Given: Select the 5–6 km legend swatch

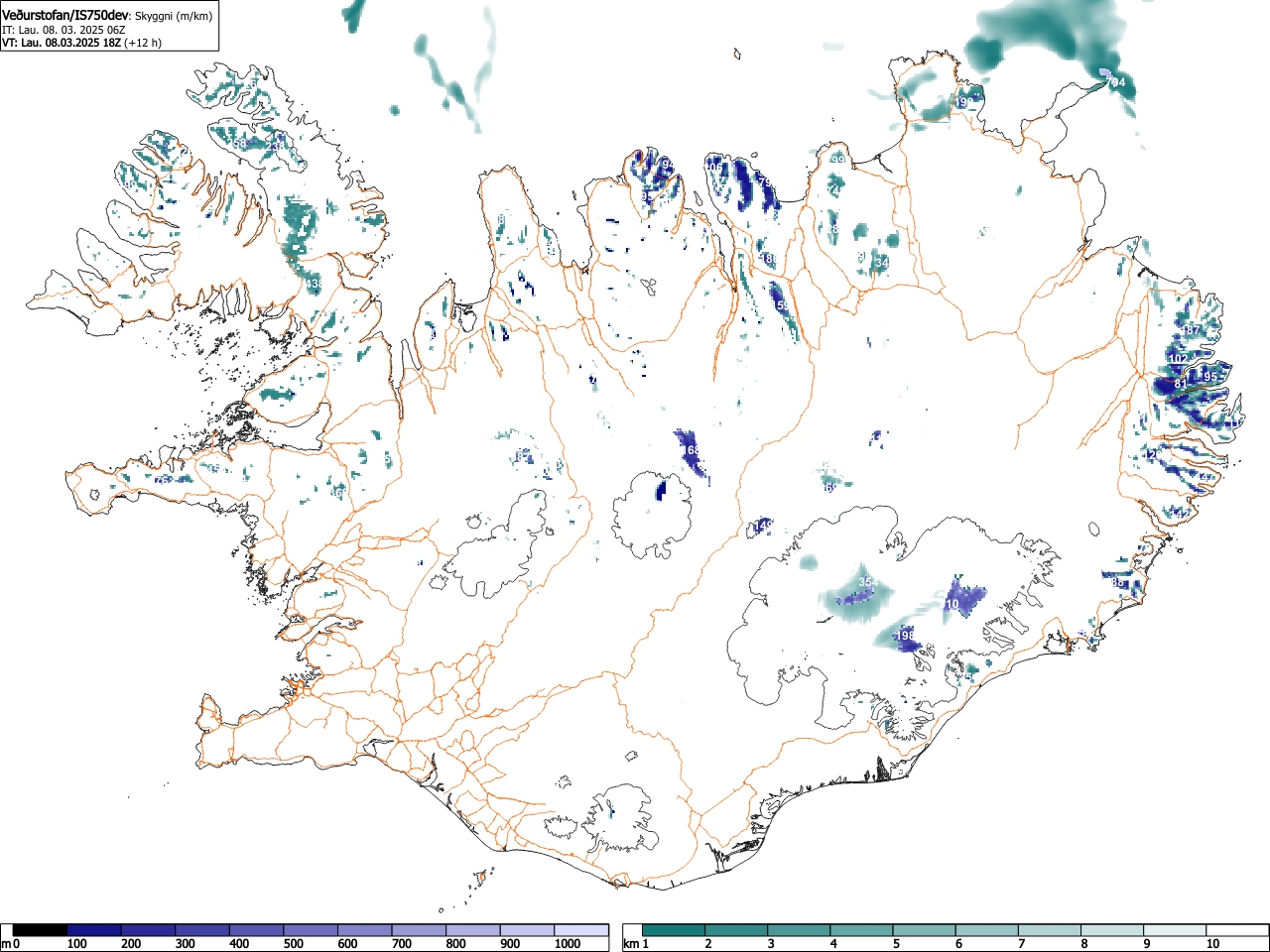Looking at the screenshot, I should pyautogui.click(x=925, y=930).
